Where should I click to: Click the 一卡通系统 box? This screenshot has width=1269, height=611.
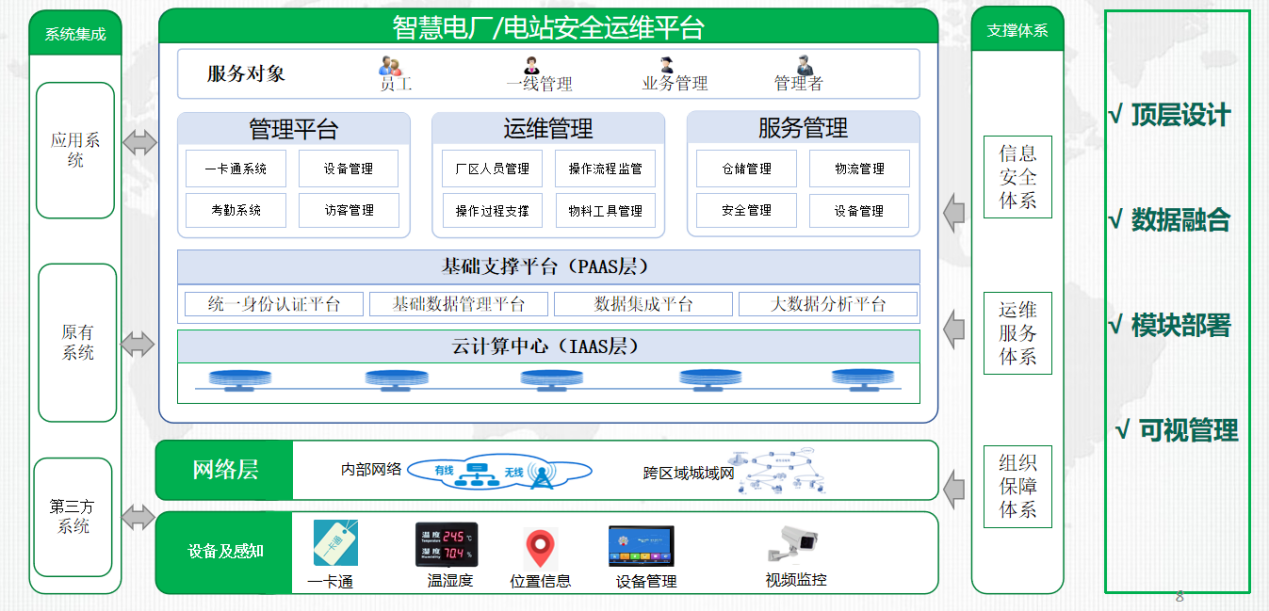pos(236,169)
